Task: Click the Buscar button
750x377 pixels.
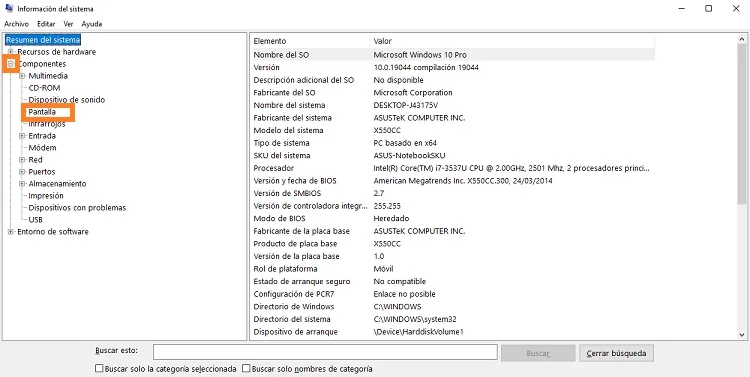Action: 538,353
